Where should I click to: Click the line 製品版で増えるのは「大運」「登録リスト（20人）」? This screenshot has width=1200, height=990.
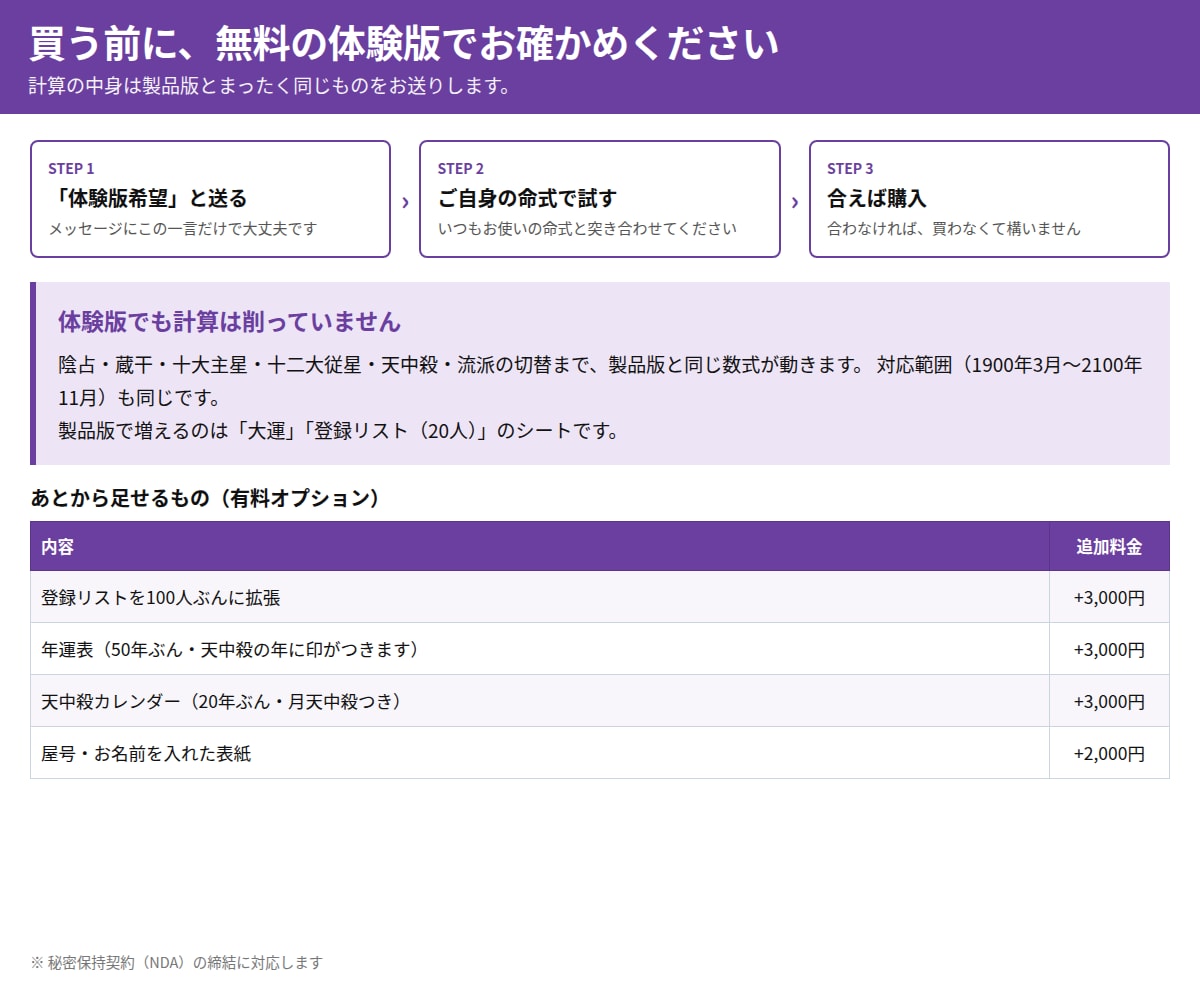(339, 431)
